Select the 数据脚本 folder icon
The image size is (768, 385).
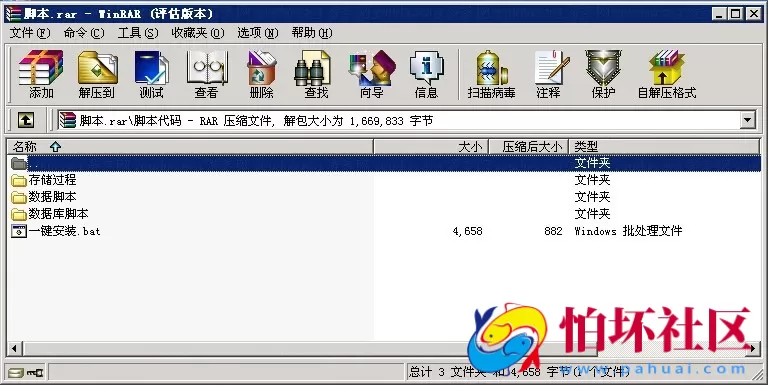(19, 197)
